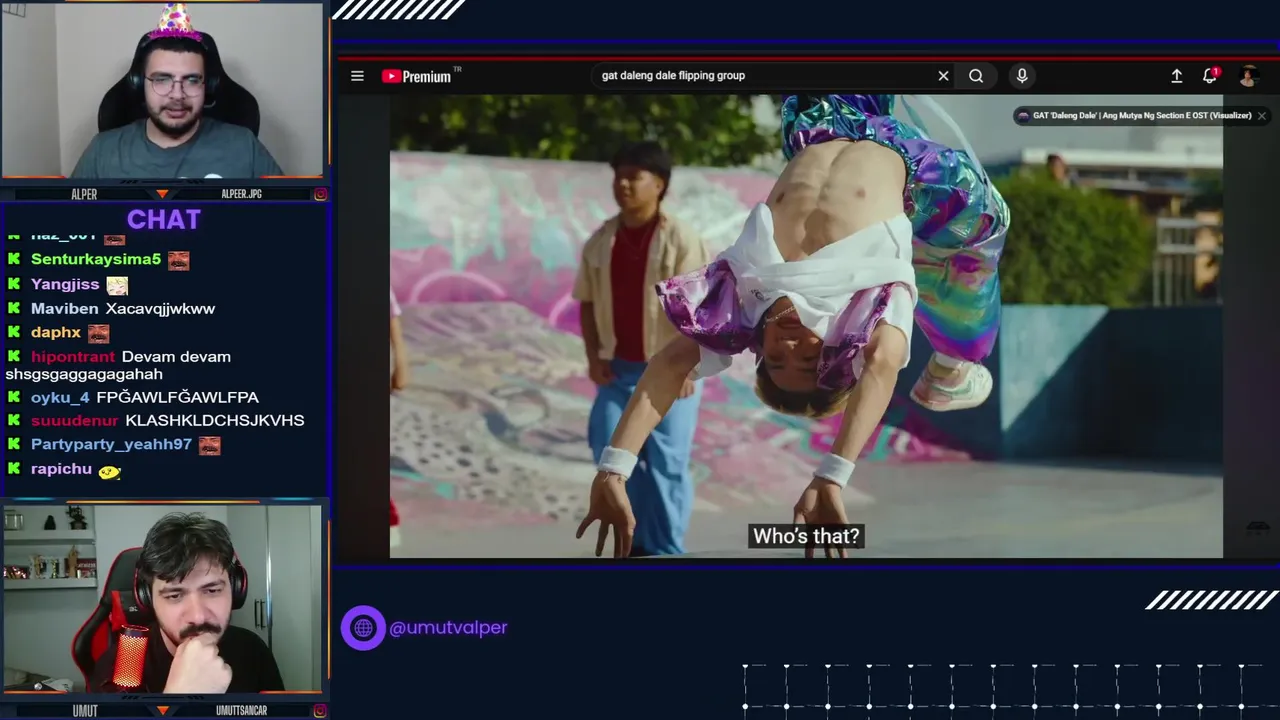
Task: Click the ALPEER.JPG label
Action: pyautogui.click(x=241, y=194)
